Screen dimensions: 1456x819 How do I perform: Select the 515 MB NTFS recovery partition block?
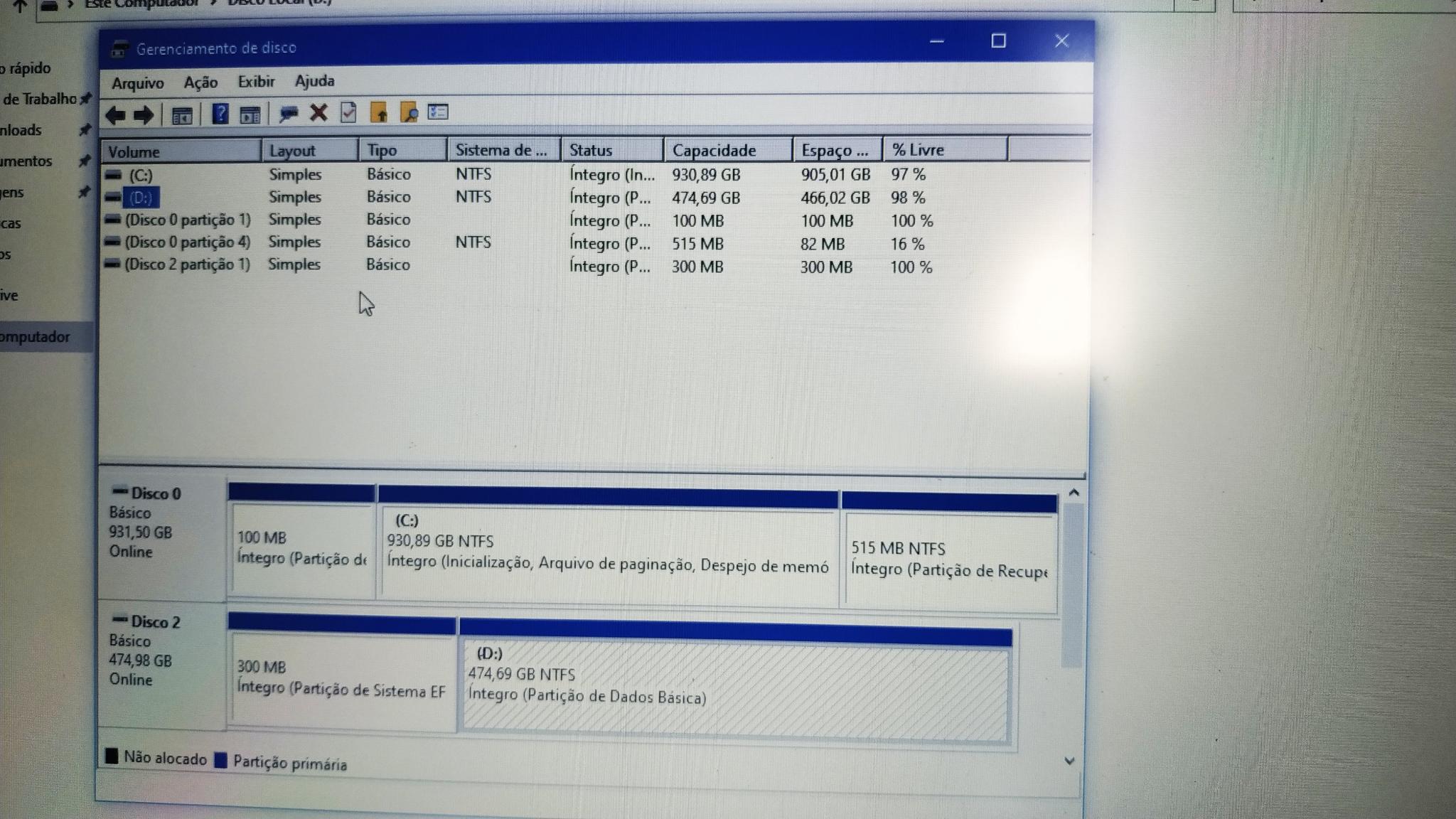pyautogui.click(x=950, y=553)
